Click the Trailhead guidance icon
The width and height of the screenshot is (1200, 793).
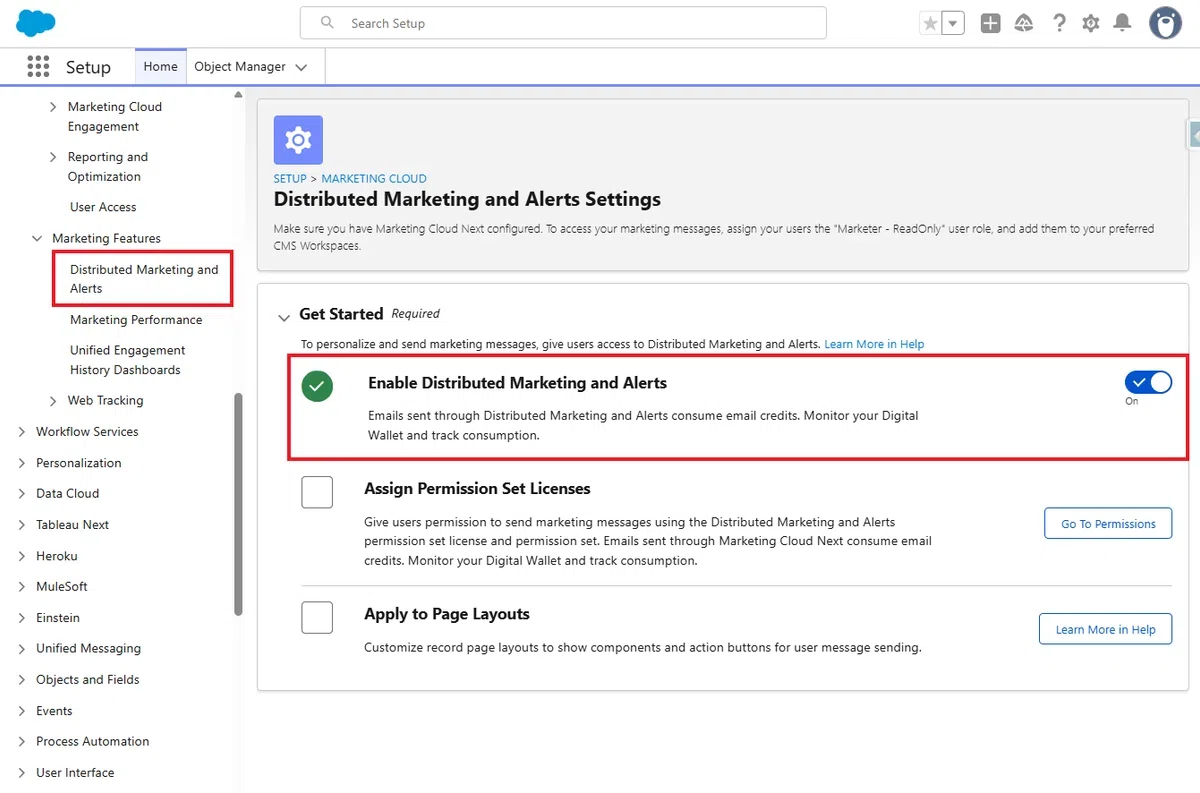coord(1024,23)
